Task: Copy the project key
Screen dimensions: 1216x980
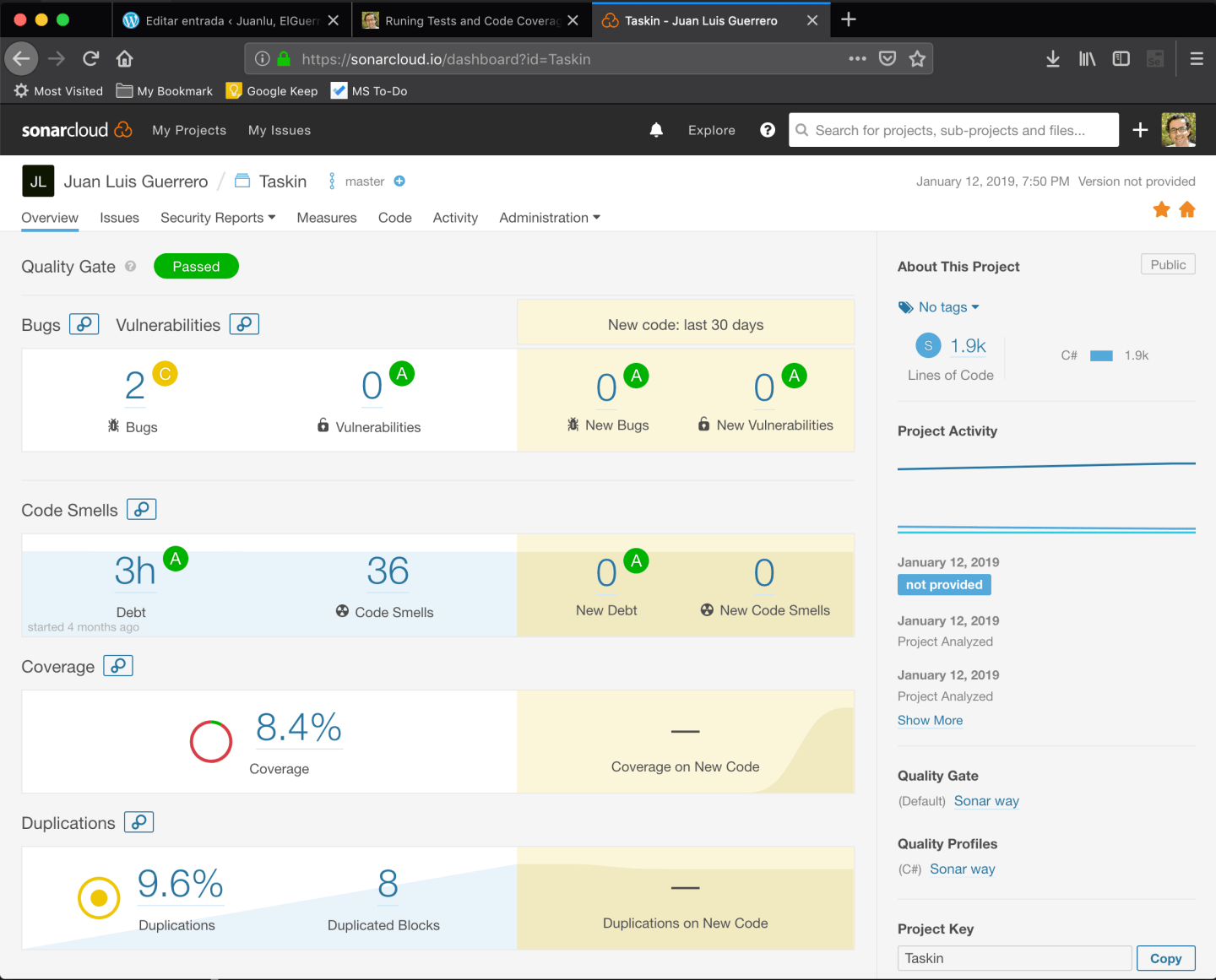Action: click(x=1166, y=958)
